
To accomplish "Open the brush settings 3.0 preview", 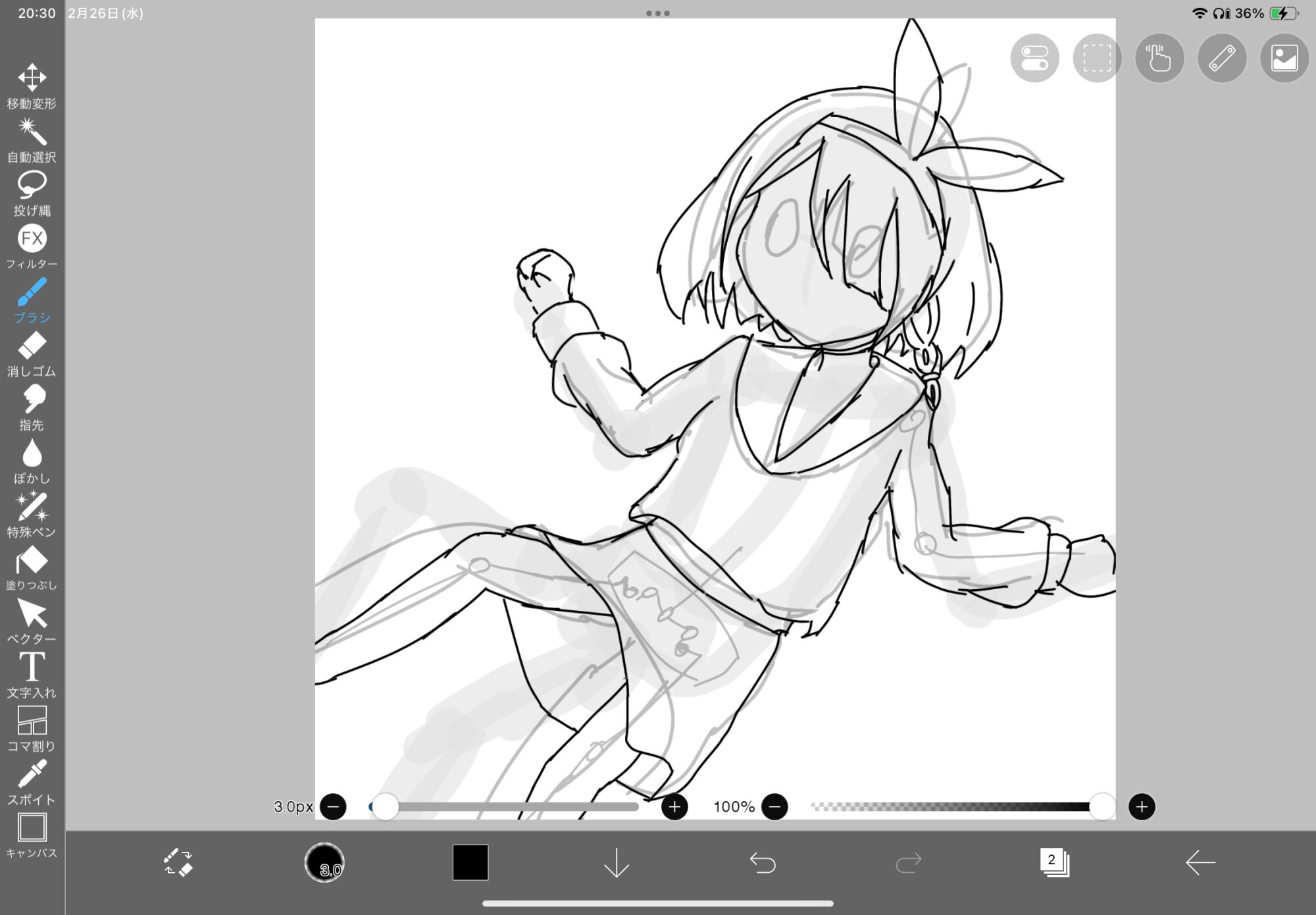I will (x=324, y=862).
